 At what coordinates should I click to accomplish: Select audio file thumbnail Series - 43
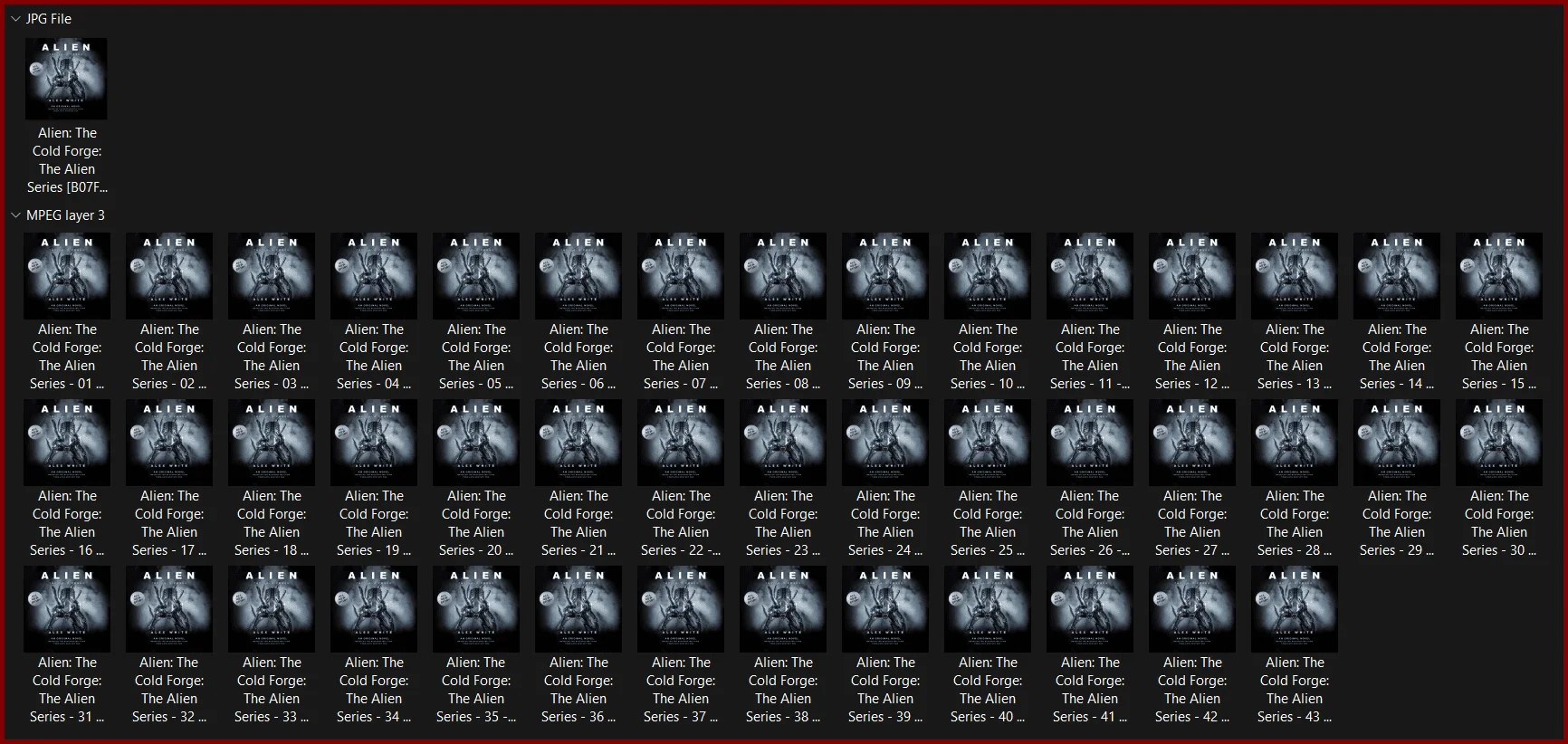[x=1295, y=609]
